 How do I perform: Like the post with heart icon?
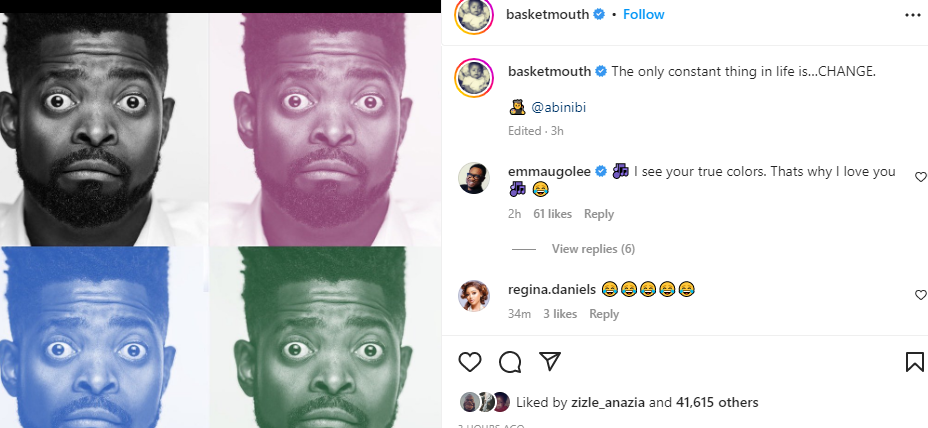pos(470,361)
